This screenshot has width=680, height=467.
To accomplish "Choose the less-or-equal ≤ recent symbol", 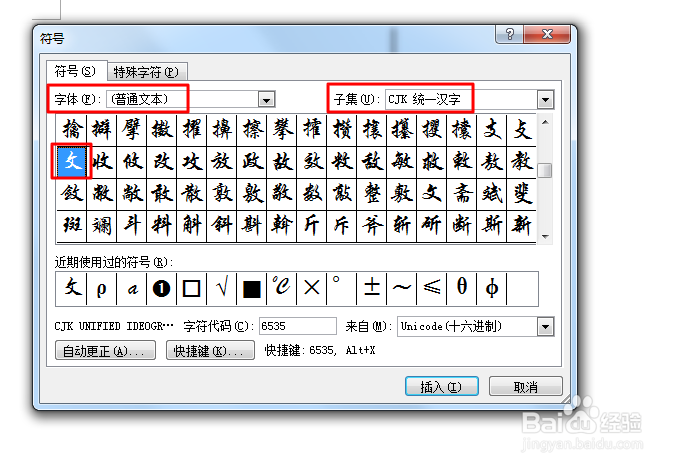I will (432, 289).
